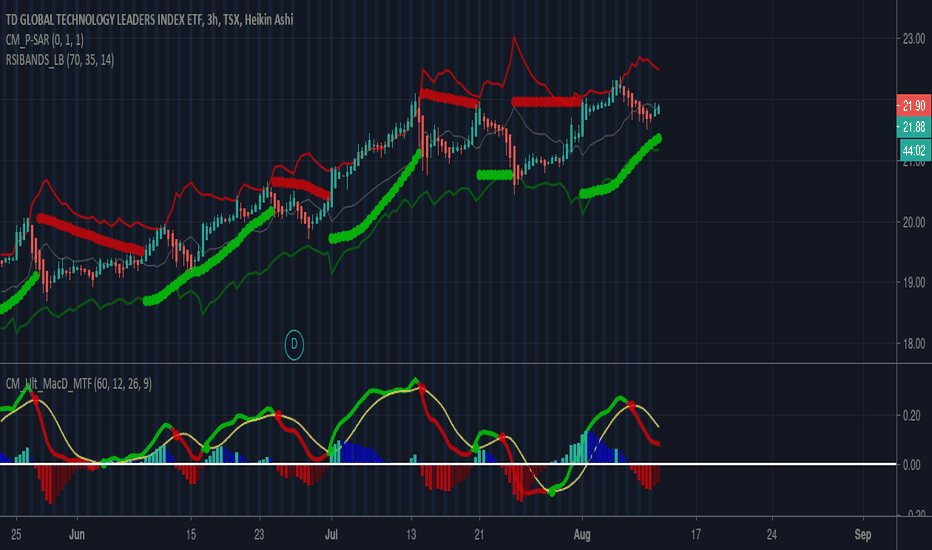932x550 pixels.
Task: Click the 0.00 MACD axis value
Action: point(911,465)
